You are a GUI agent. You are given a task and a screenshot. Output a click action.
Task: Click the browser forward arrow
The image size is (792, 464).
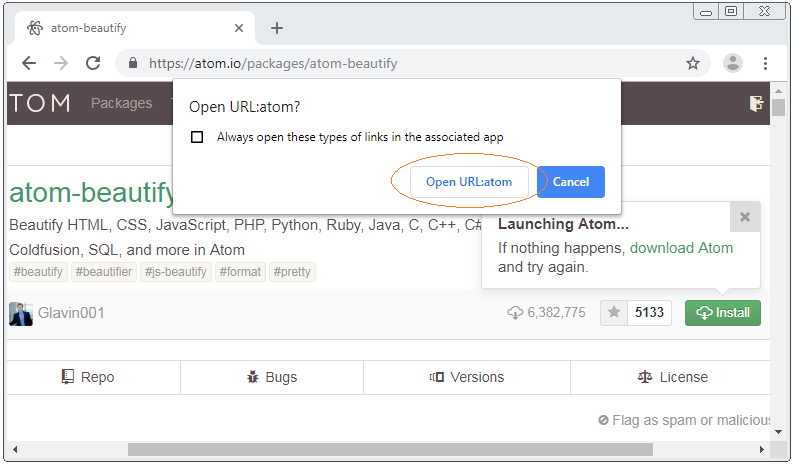click(61, 63)
